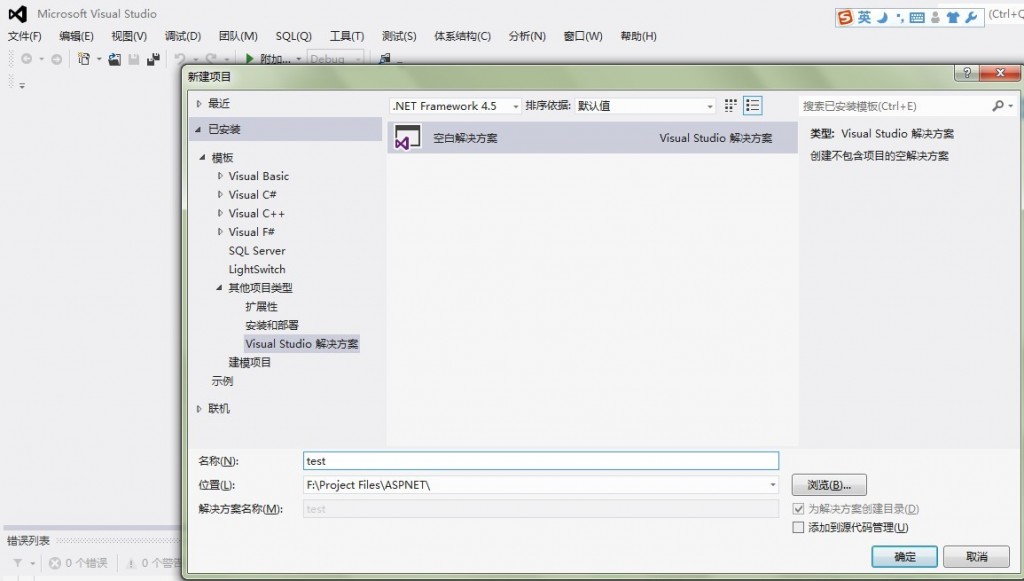Open the IME wrench settings icon
This screenshot has height=581, width=1024.
pos(971,18)
